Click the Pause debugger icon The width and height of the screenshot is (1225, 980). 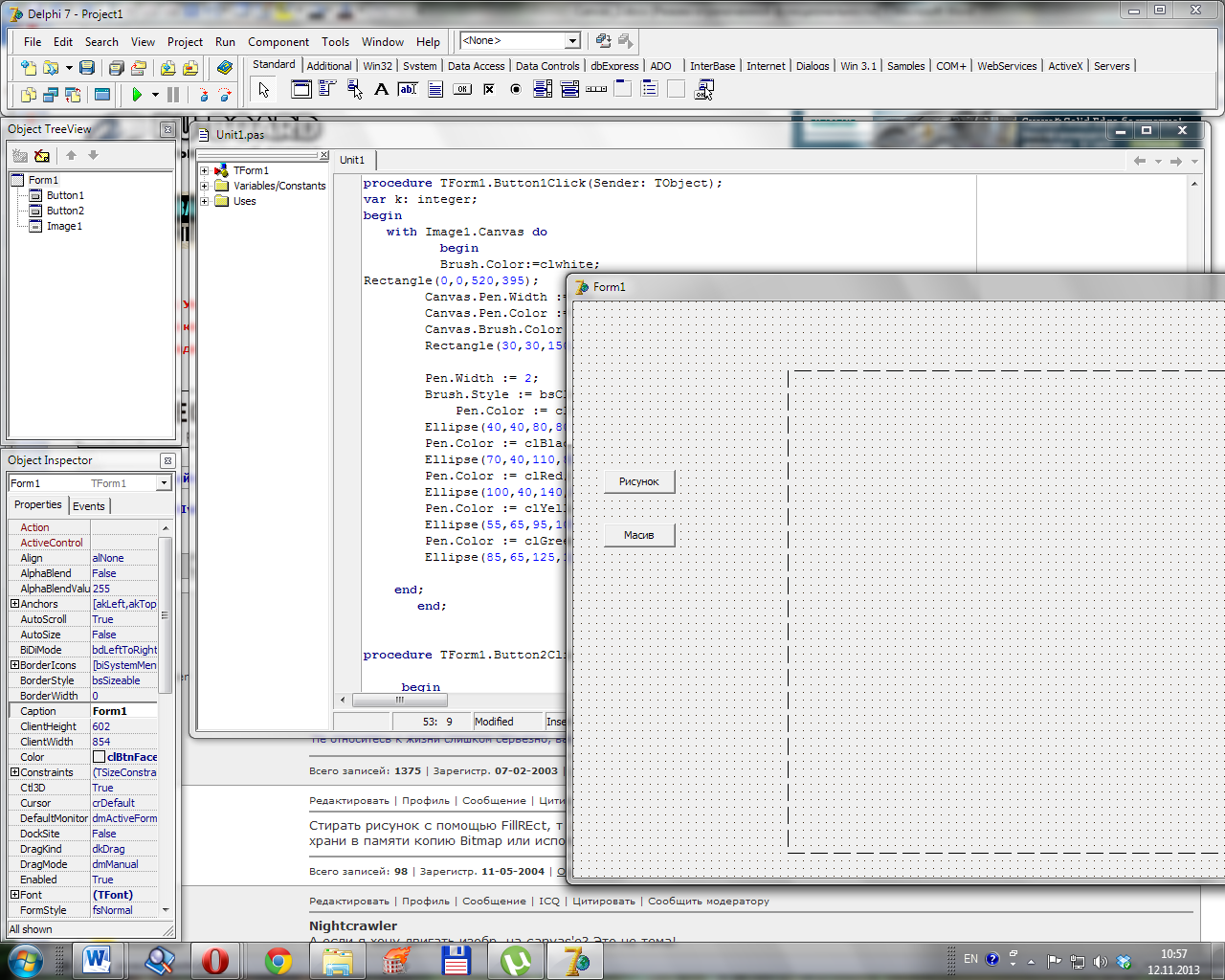click(x=173, y=95)
